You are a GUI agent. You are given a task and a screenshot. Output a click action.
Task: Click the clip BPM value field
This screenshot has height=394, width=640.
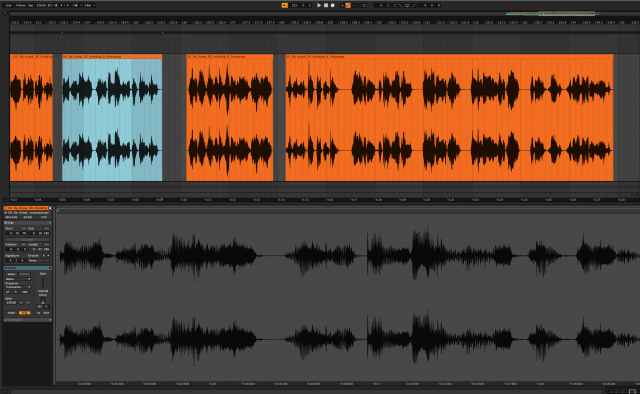pos(11,303)
